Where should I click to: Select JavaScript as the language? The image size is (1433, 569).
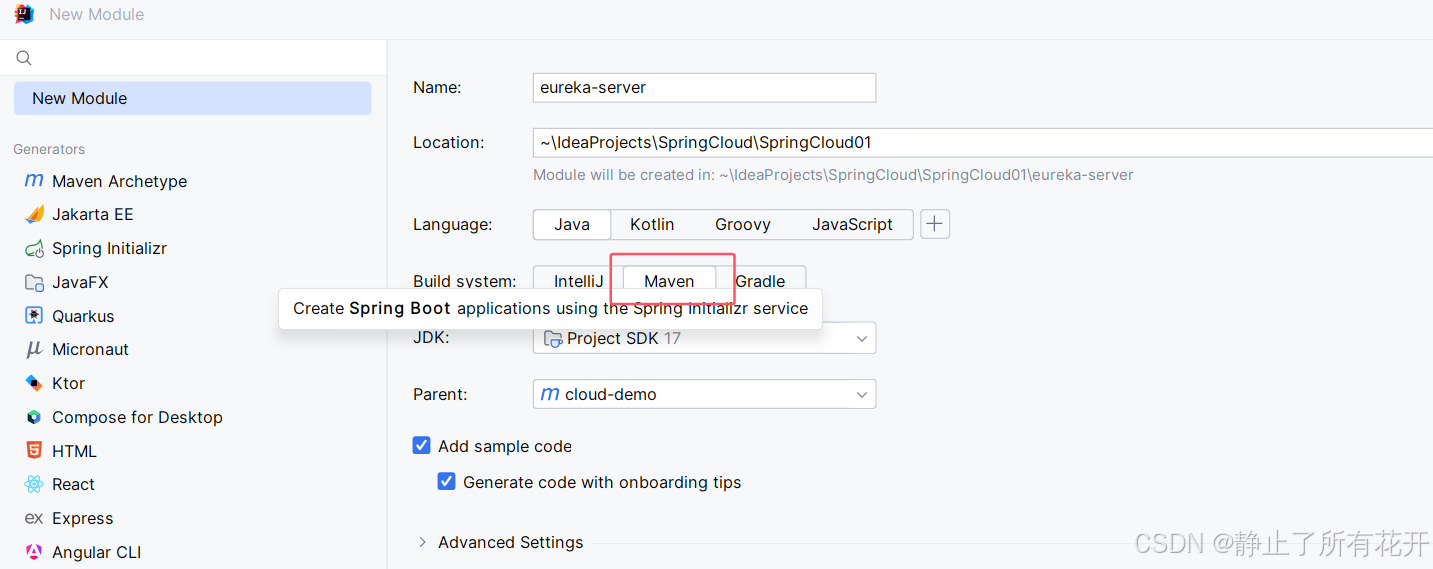tap(852, 224)
